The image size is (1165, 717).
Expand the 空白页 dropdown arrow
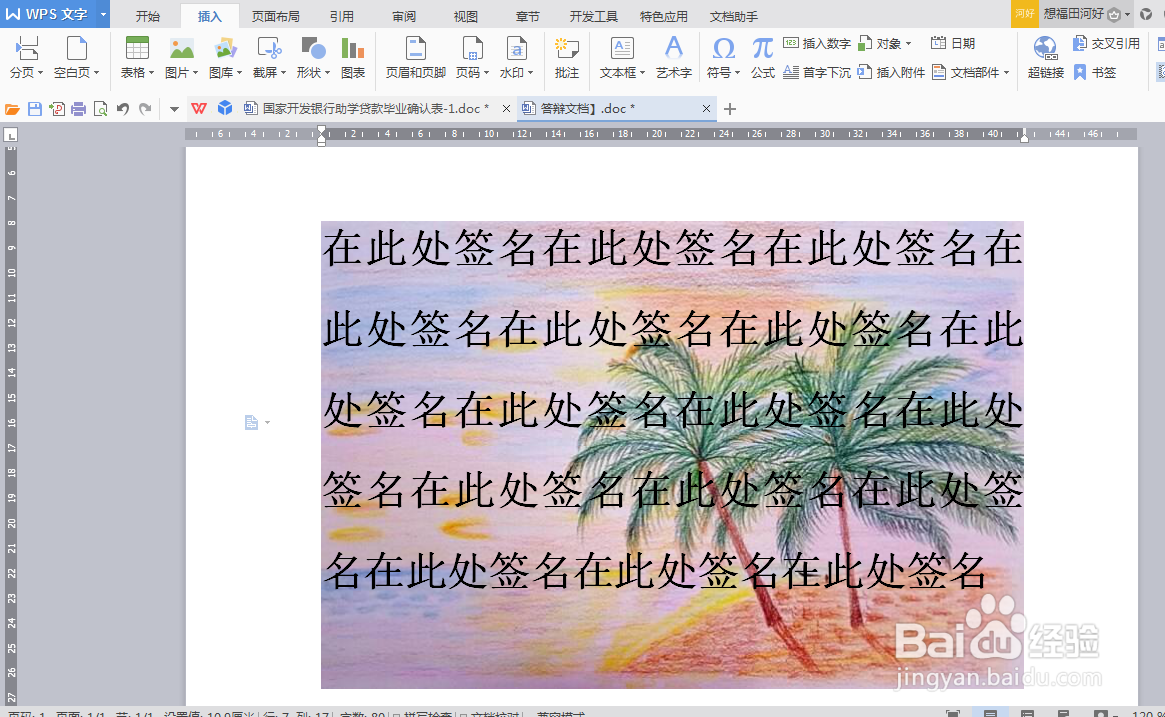(97, 73)
